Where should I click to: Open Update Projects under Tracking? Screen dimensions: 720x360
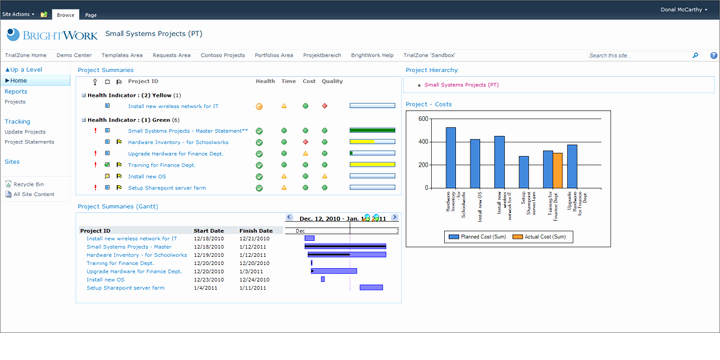(25, 132)
